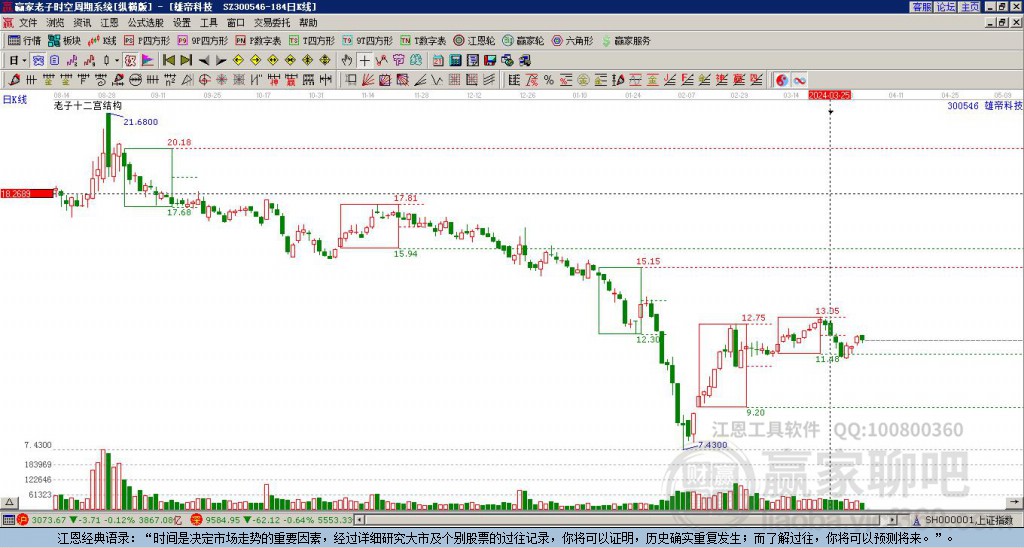The width and height of the screenshot is (1024, 548).
Task: Click the 日K线 label
Action: (x=15, y=100)
